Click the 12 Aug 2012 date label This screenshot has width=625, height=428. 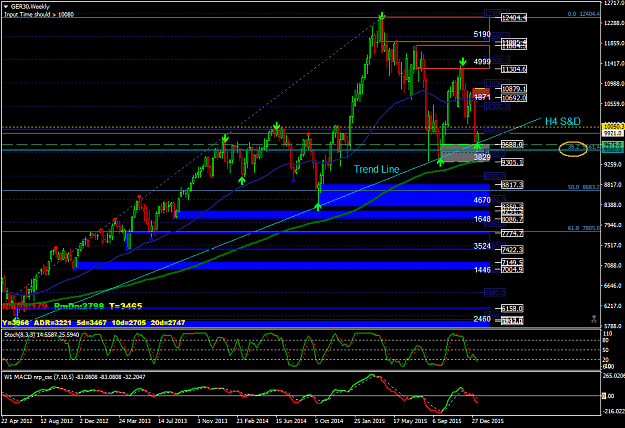click(x=57, y=421)
